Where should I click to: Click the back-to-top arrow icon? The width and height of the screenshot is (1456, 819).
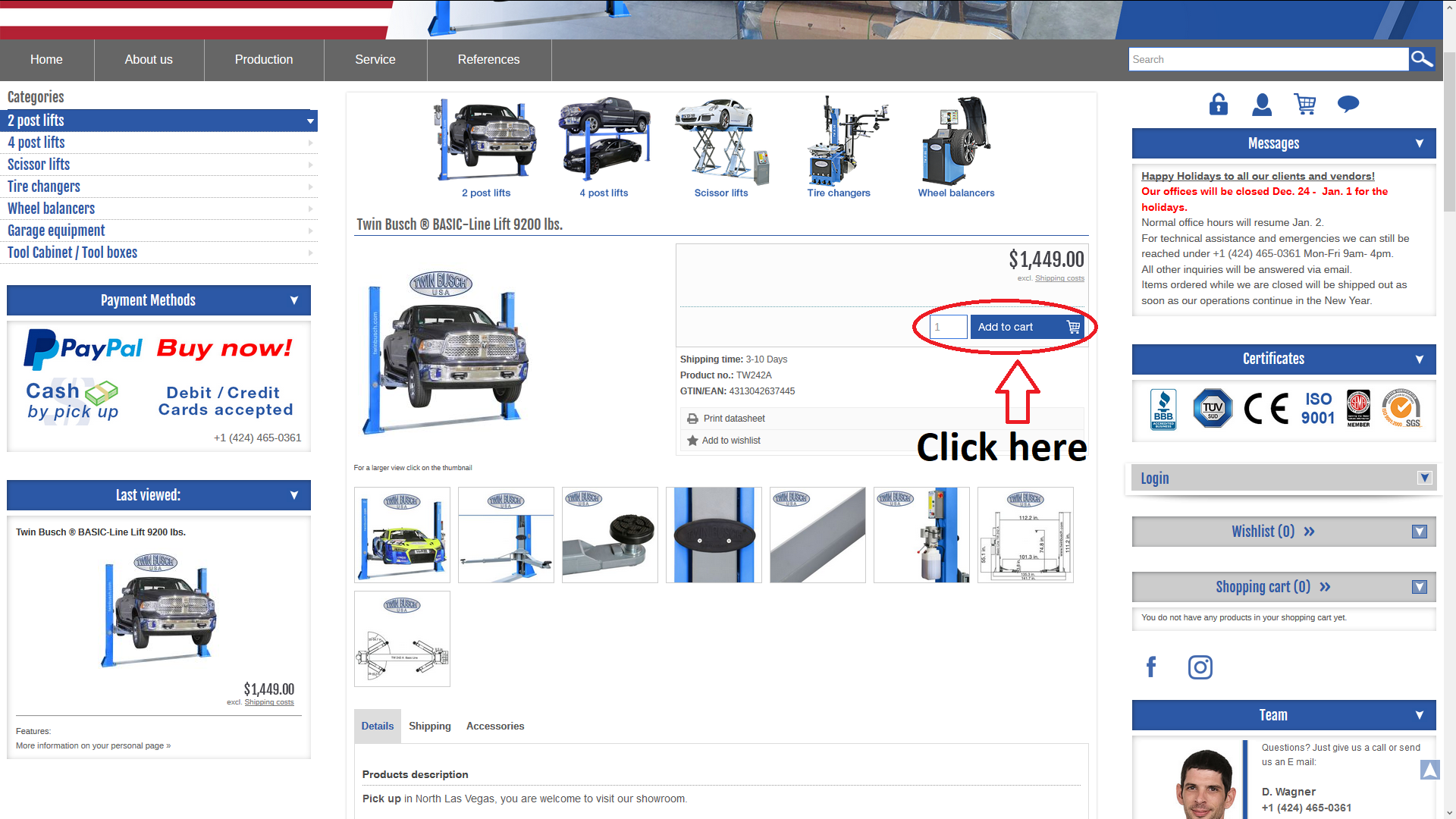[x=1429, y=770]
